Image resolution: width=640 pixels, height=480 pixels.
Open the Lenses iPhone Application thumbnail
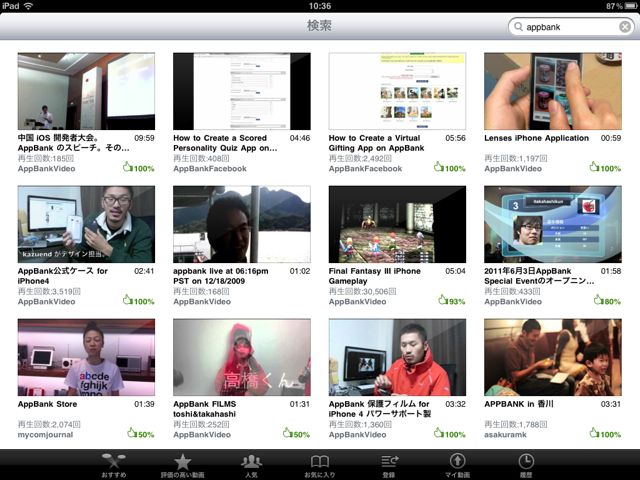click(x=553, y=91)
